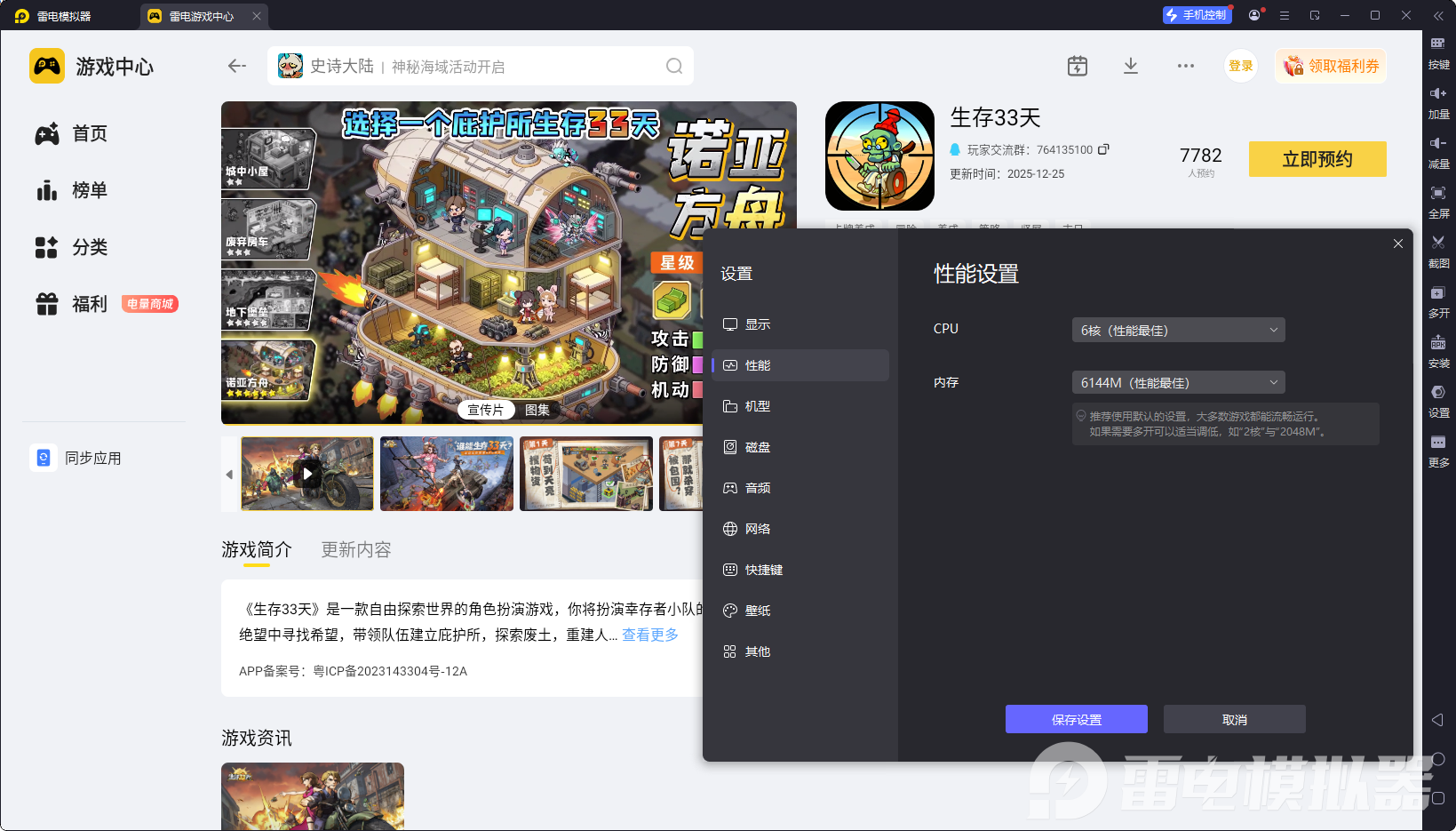
Task: Open the downloads manager icon
Action: [x=1131, y=66]
